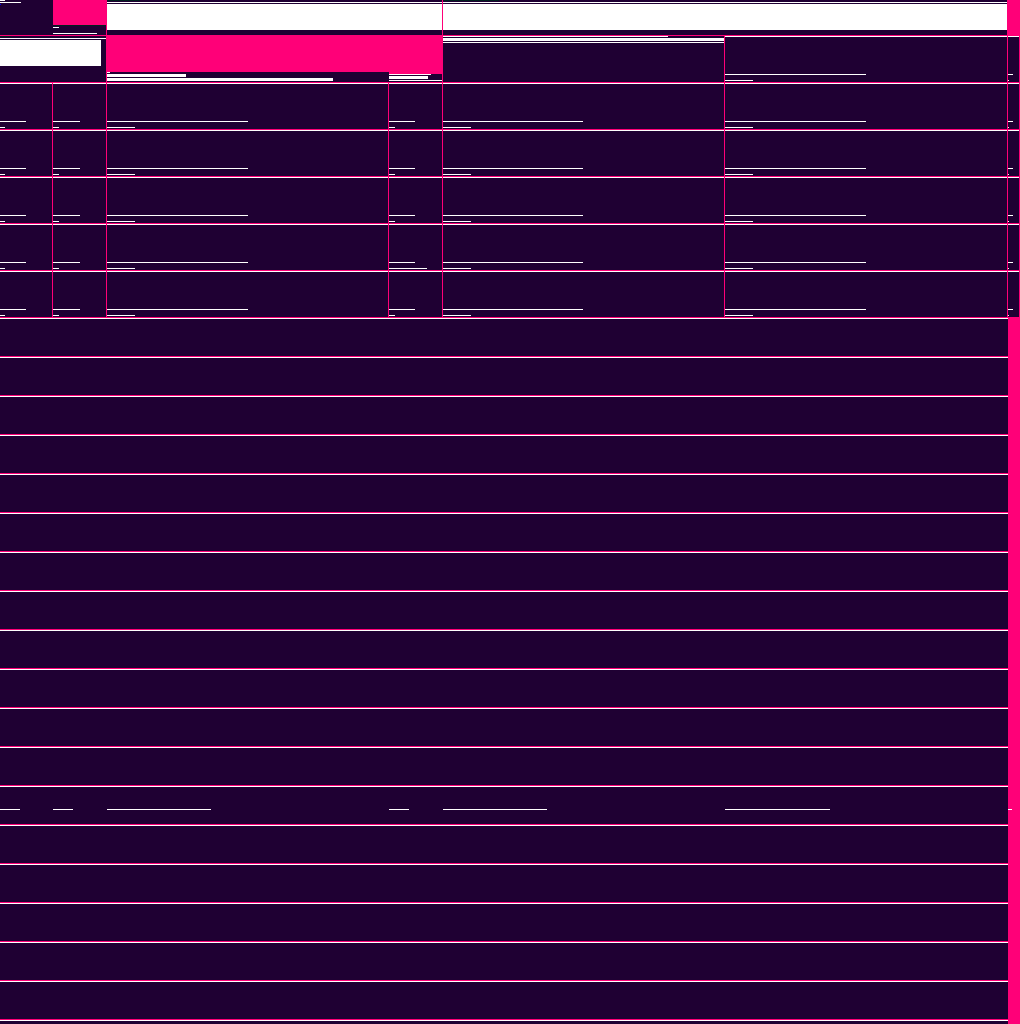Click the long white bar above pink banner
Screen dimensions: 1020x1024
tap(274, 17)
